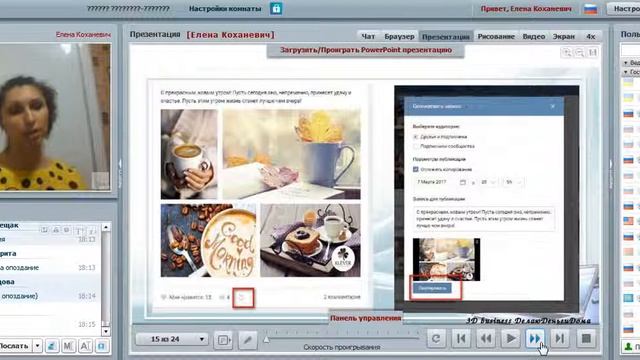Click the playback speed slider handle
640x360 pixels.
[x=267, y=339]
